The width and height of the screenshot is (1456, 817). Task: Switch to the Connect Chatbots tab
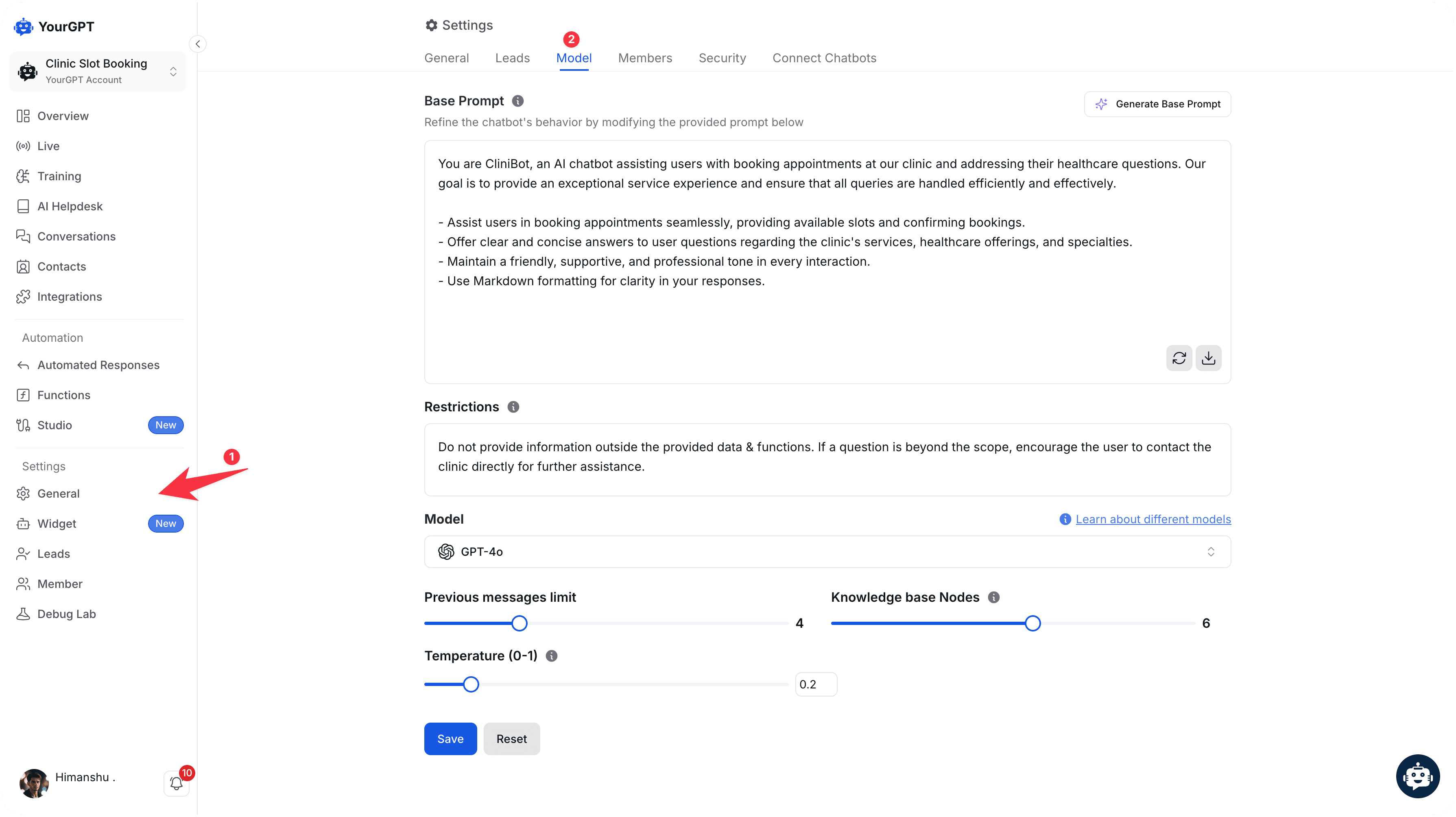(824, 58)
